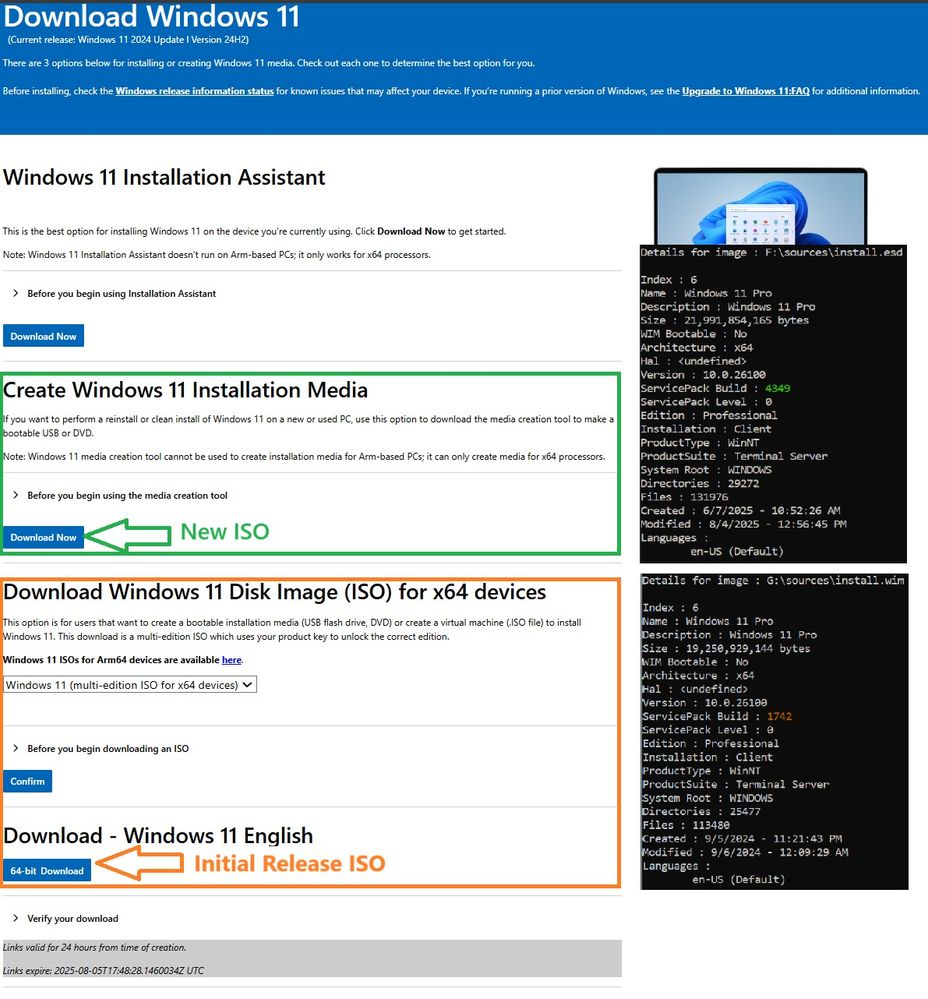The width and height of the screenshot is (928, 999).
Task: Click the 'Created : 9/5/2024' line
Action: [x=742, y=839]
